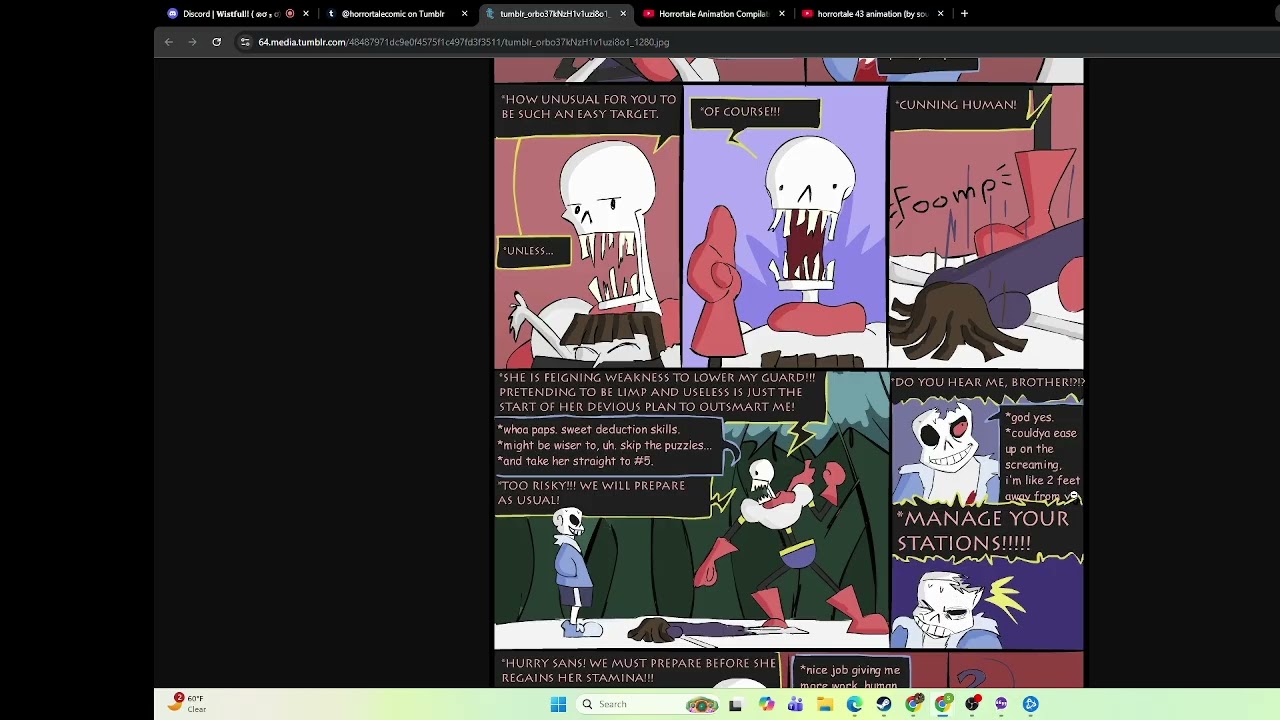Open Microsoft Teams from the taskbar

(x=795, y=704)
